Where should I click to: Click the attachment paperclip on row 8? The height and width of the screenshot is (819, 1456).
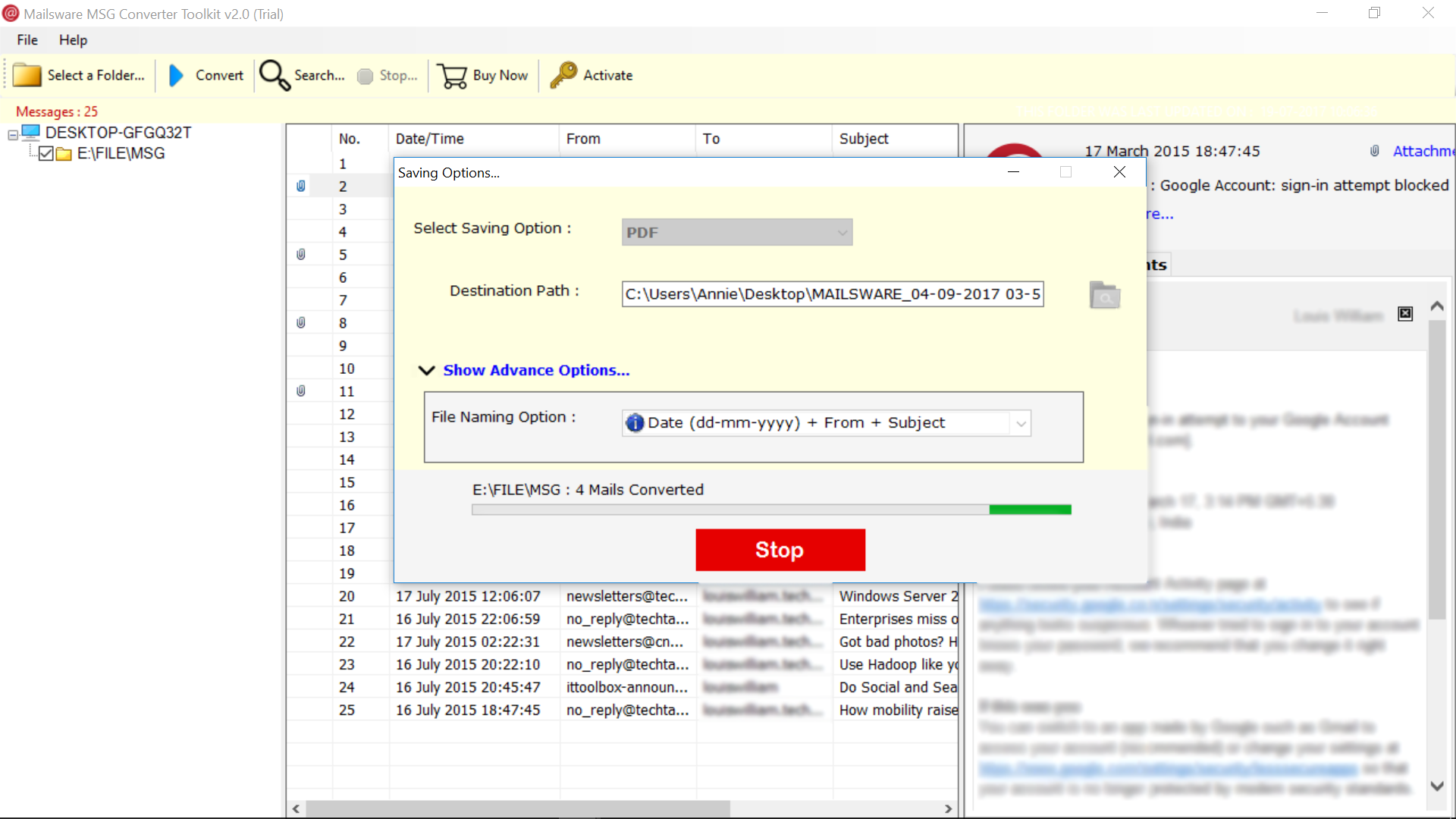pyautogui.click(x=301, y=322)
